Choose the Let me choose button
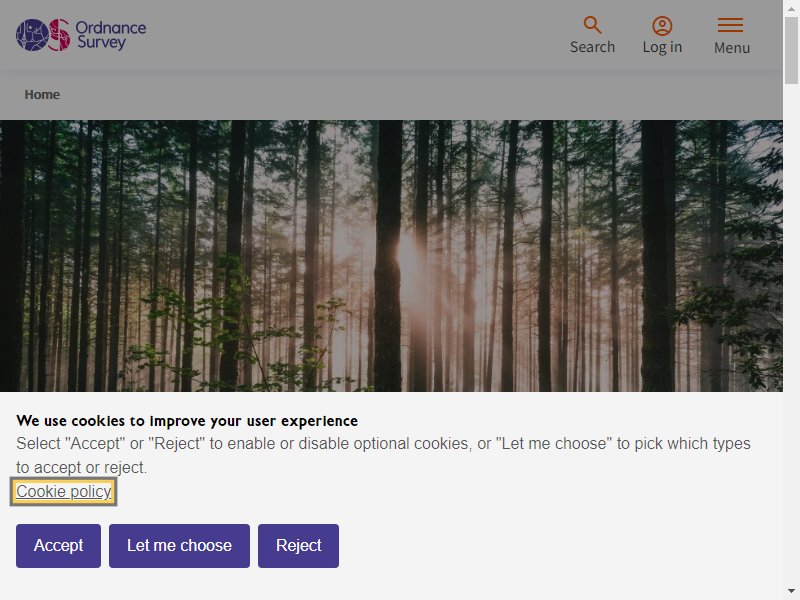The image size is (800, 600). 179,545
